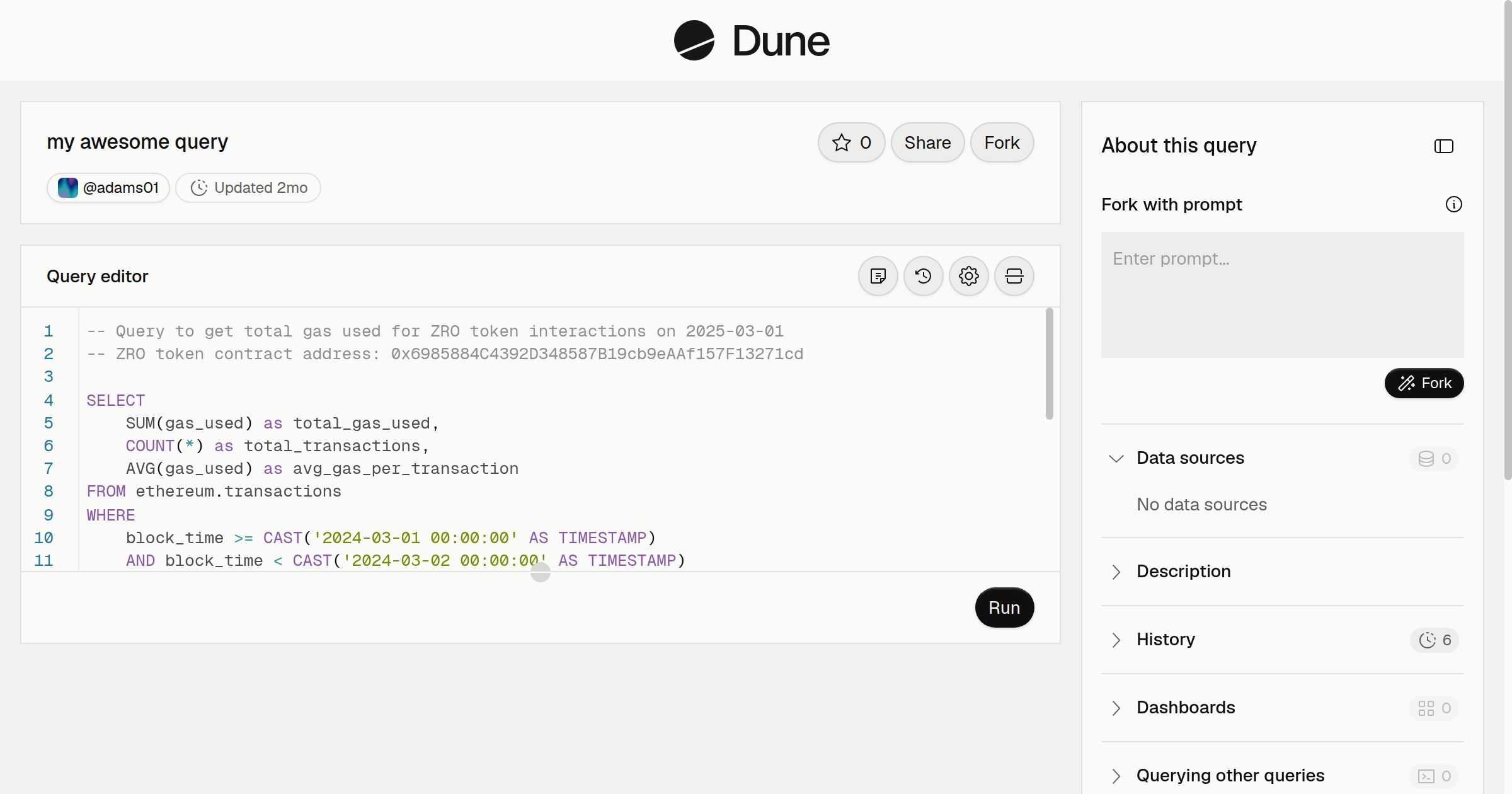1512x794 pixels.
Task: Expand Querying other queries section
Action: click(1116, 776)
